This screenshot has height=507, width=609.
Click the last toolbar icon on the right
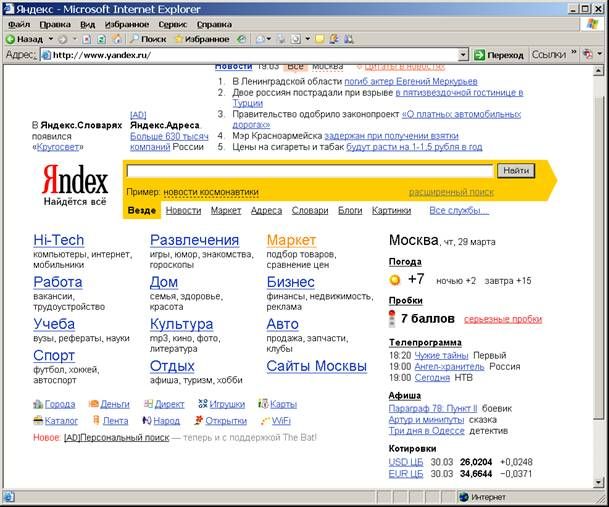click(x=348, y=39)
